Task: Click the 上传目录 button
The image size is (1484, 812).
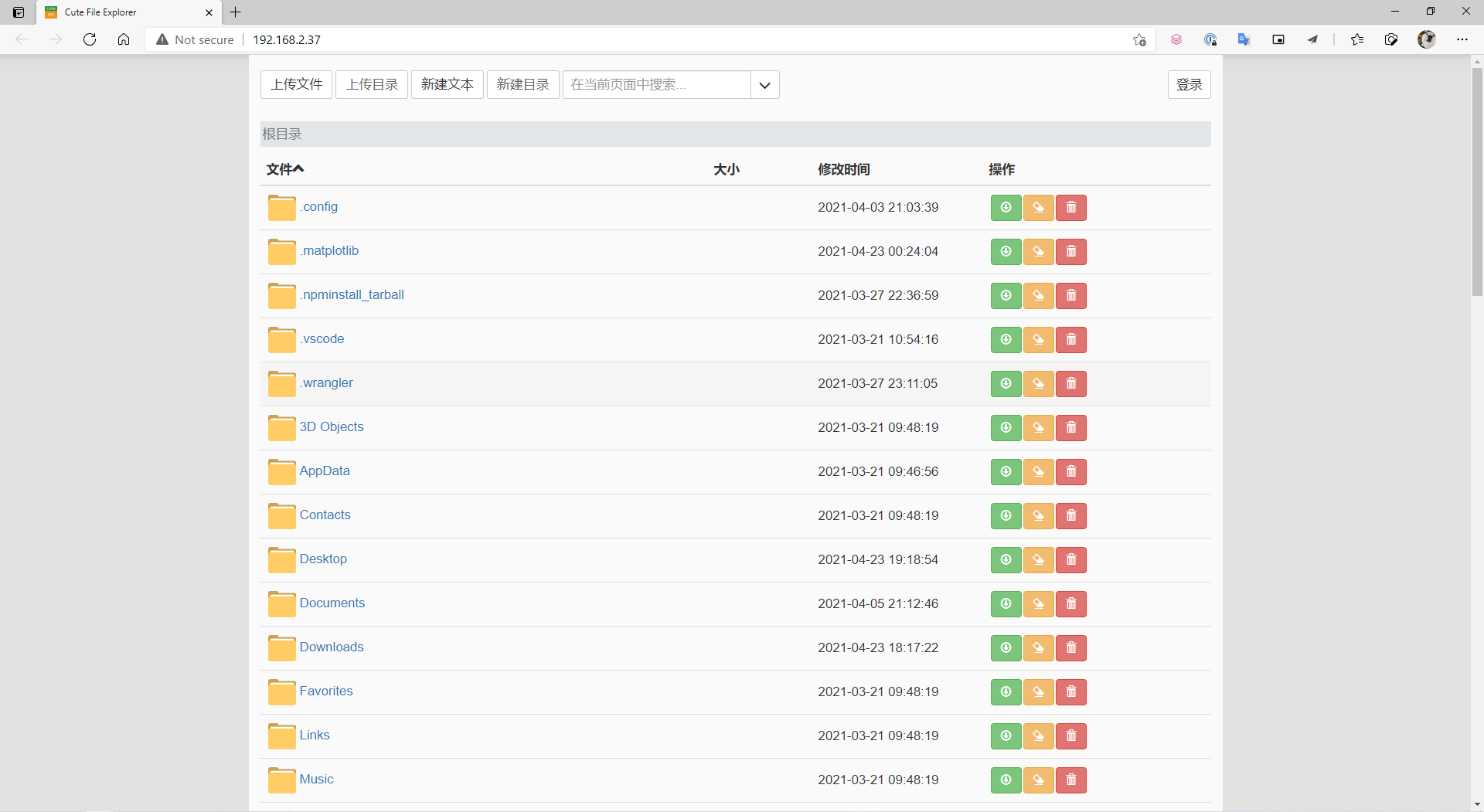Action: point(372,85)
